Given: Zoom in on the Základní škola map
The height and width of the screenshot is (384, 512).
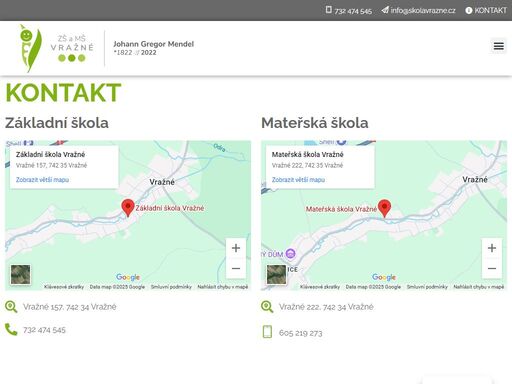Looking at the screenshot, I should click(x=236, y=248).
